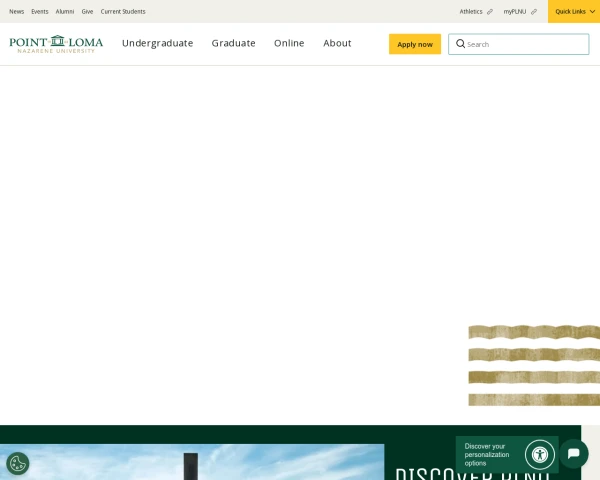600x480 pixels.
Task: Open the chat bubble widget
Action: click(x=574, y=454)
